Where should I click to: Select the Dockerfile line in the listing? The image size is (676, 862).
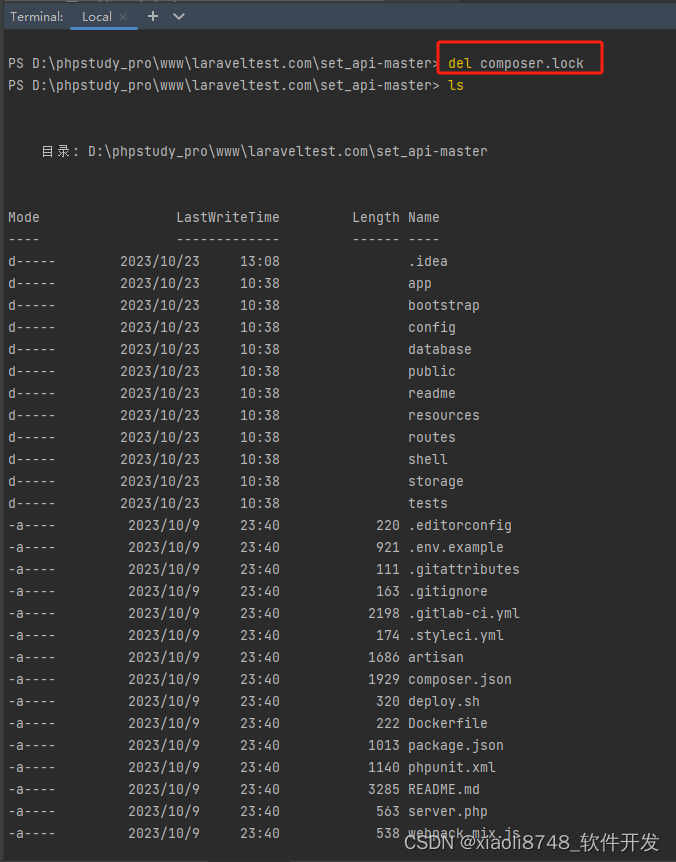click(x=447, y=723)
